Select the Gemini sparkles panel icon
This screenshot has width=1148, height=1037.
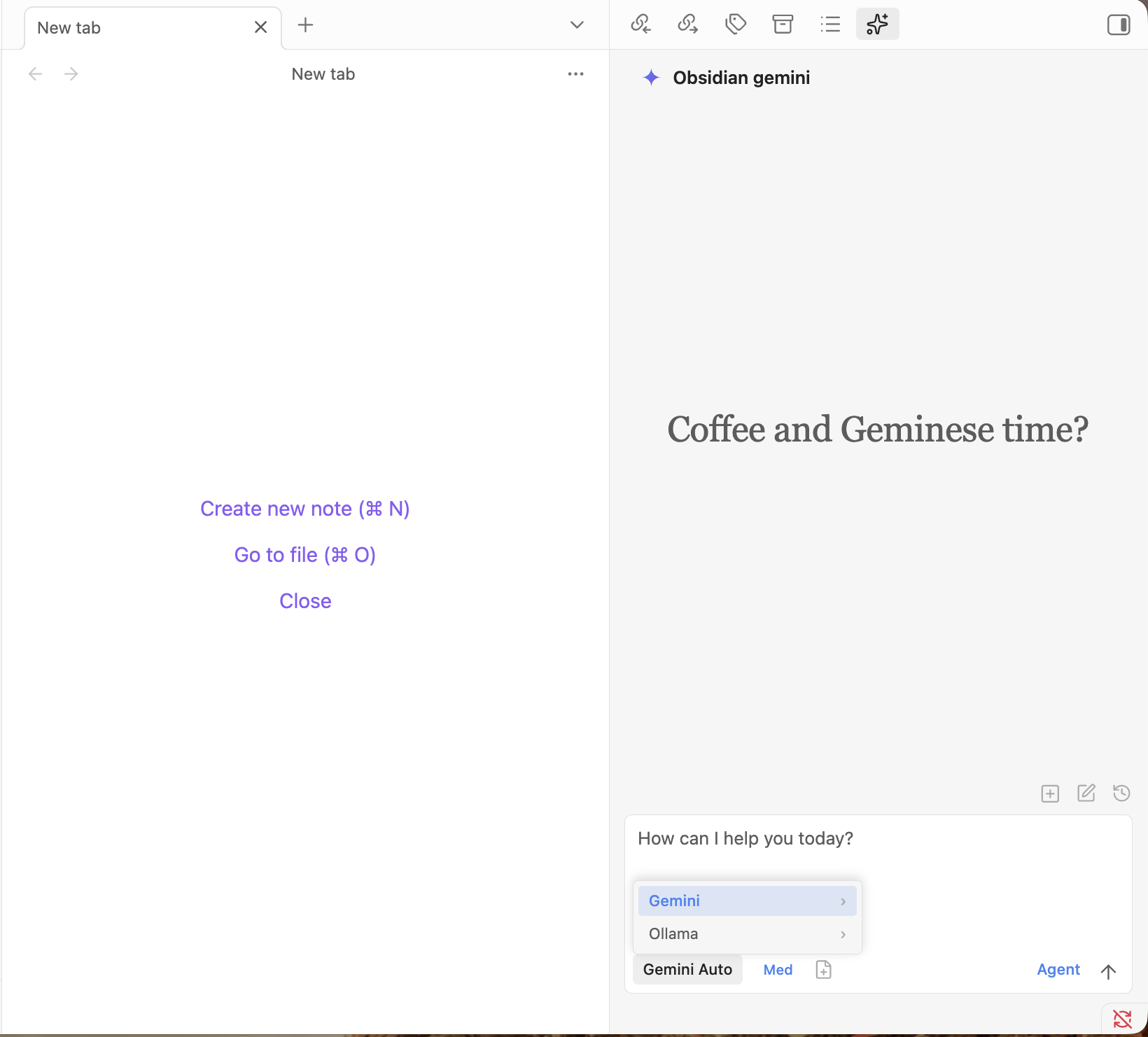[x=877, y=24]
